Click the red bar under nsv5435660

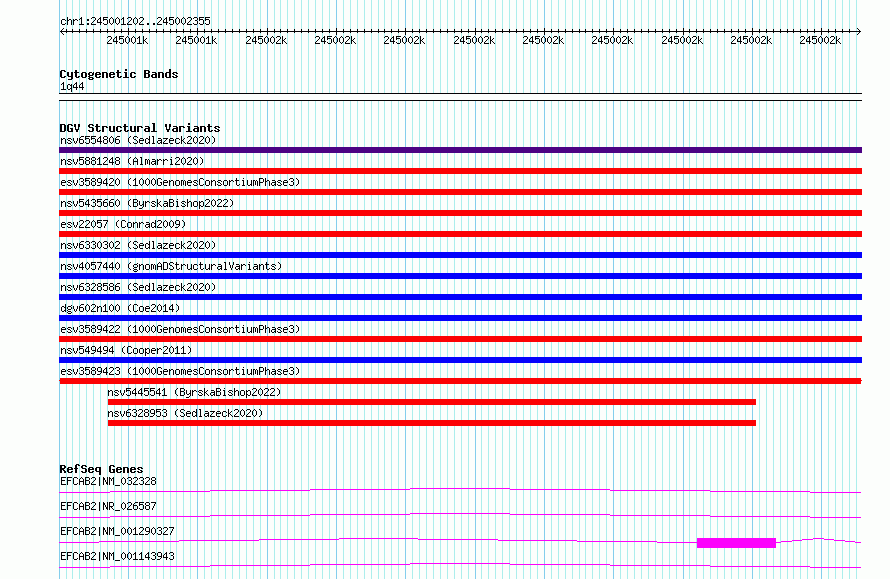[460, 213]
